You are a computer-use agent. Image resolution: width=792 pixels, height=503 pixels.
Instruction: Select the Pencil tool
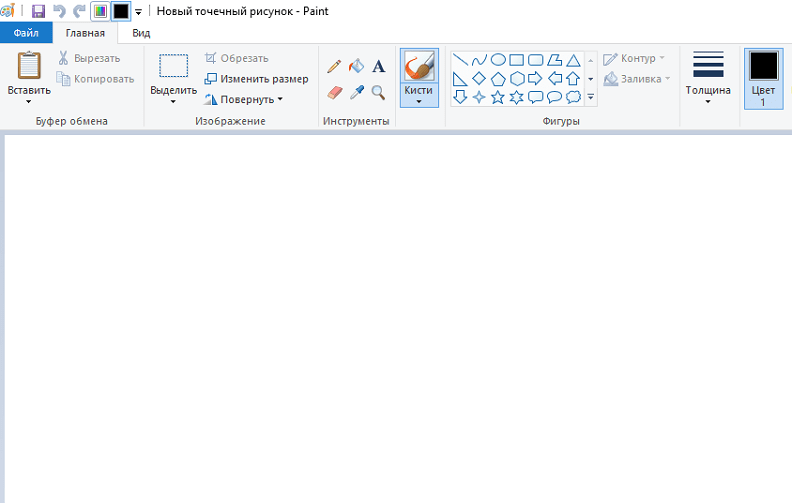[334, 67]
